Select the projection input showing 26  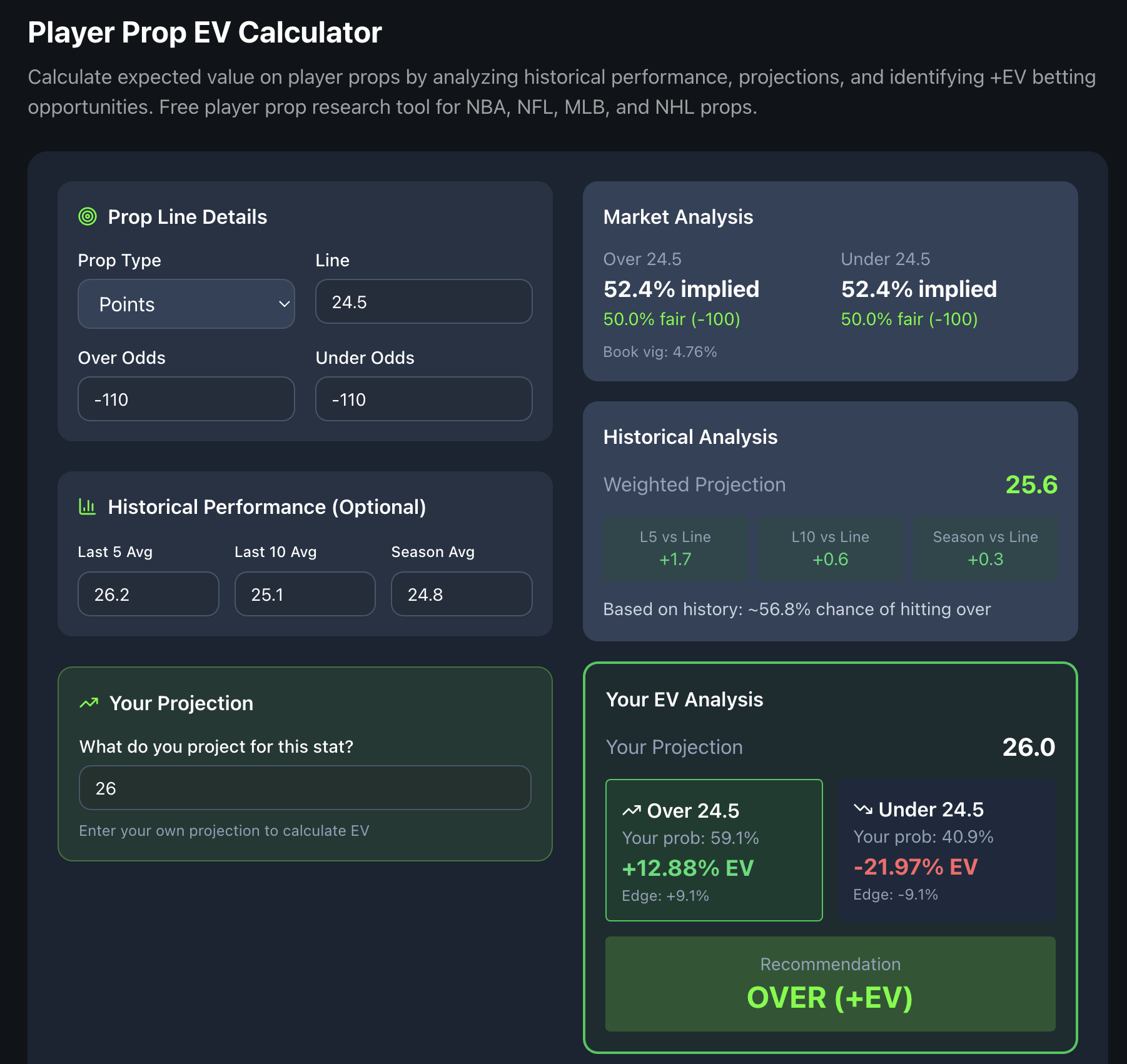(x=305, y=788)
